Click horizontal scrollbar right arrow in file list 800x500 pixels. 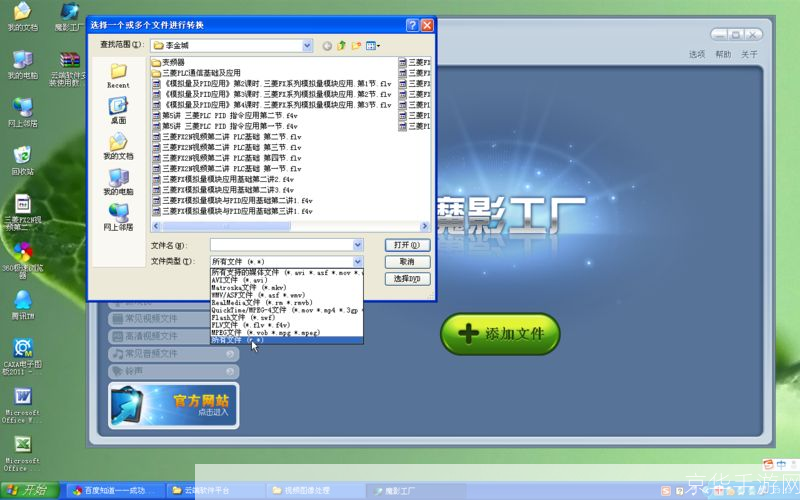pyautogui.click(x=424, y=226)
